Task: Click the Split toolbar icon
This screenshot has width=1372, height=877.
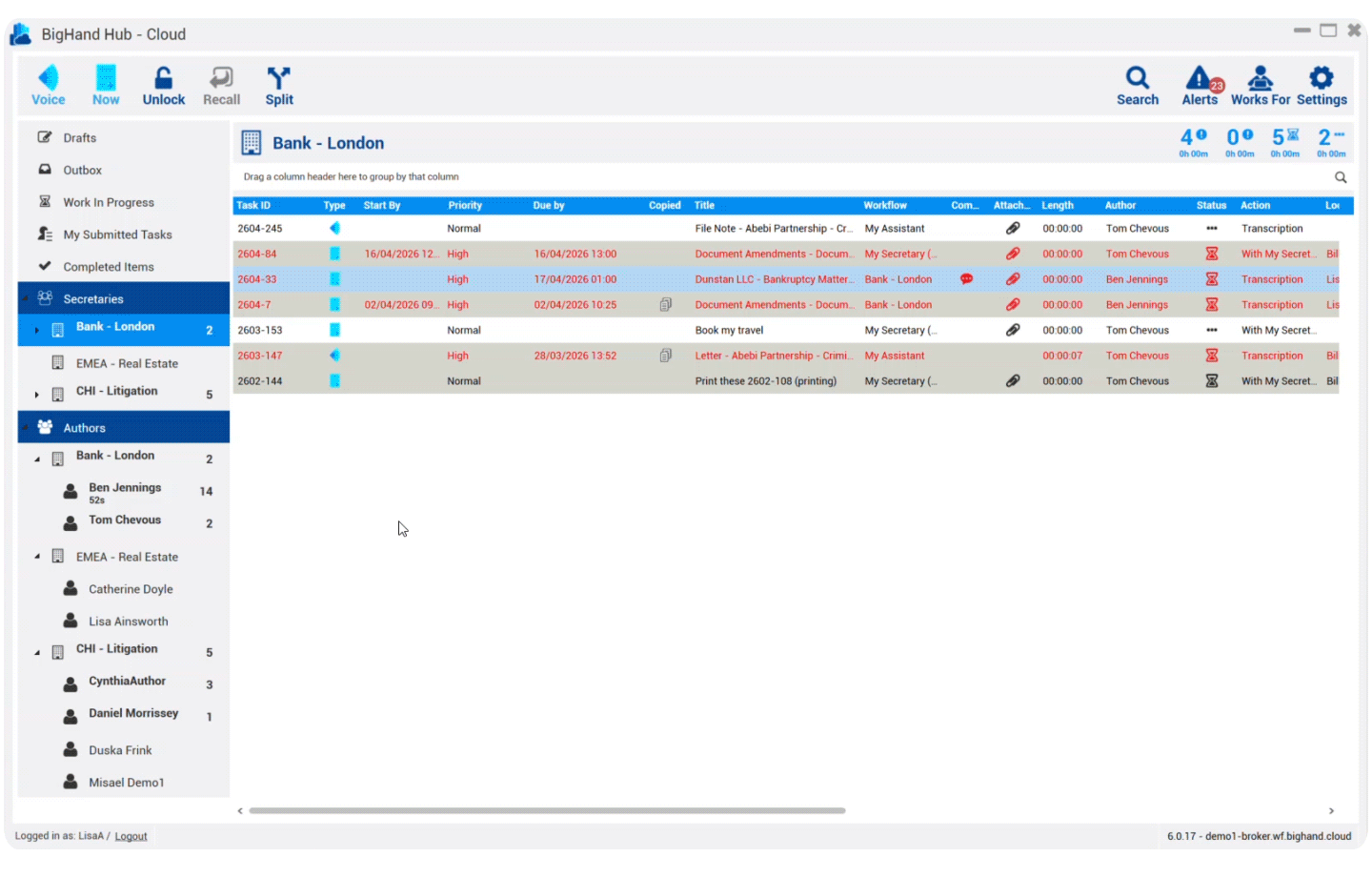Action: pyautogui.click(x=278, y=78)
